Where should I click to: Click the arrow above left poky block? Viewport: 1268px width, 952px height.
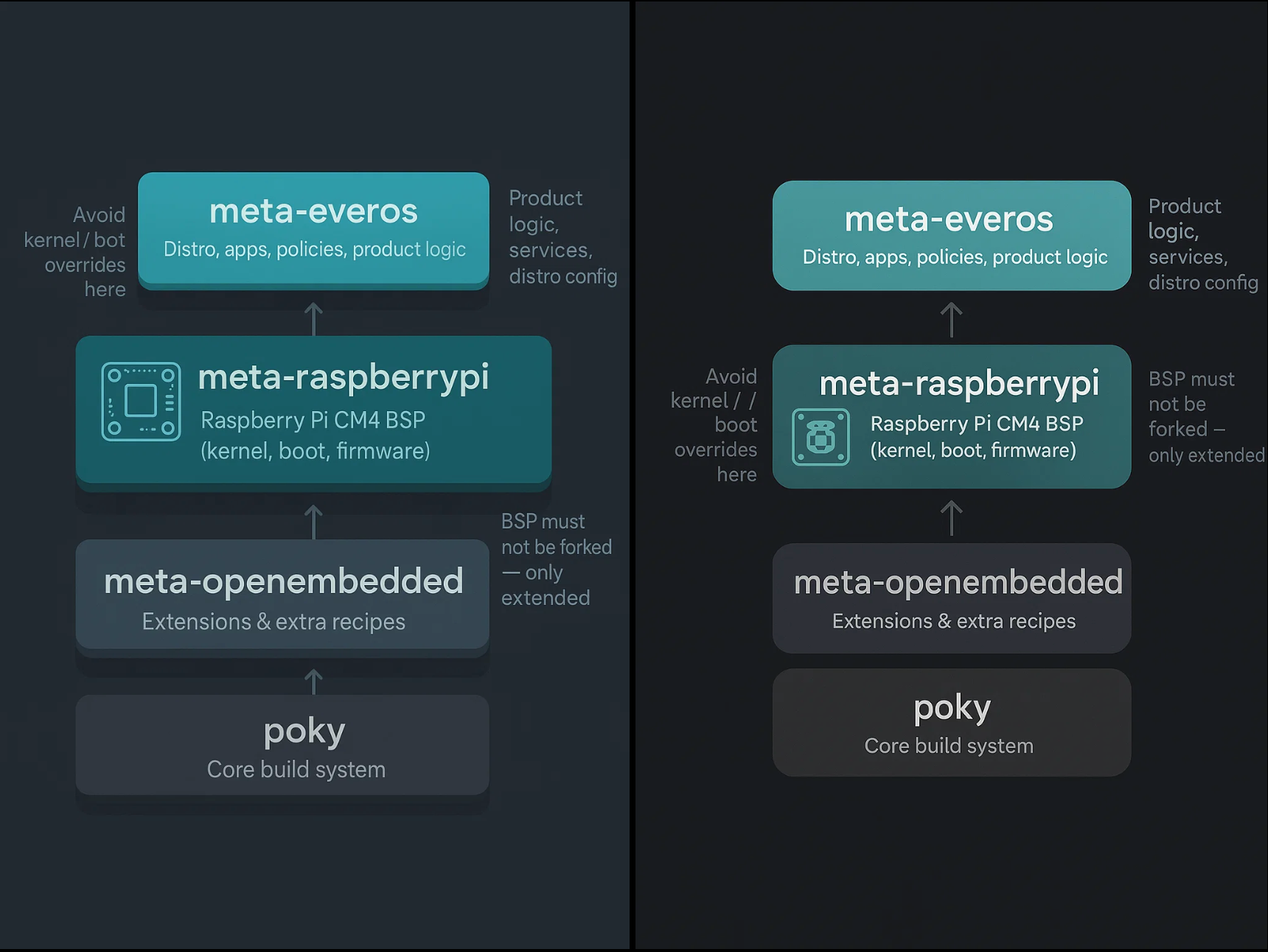point(314,681)
